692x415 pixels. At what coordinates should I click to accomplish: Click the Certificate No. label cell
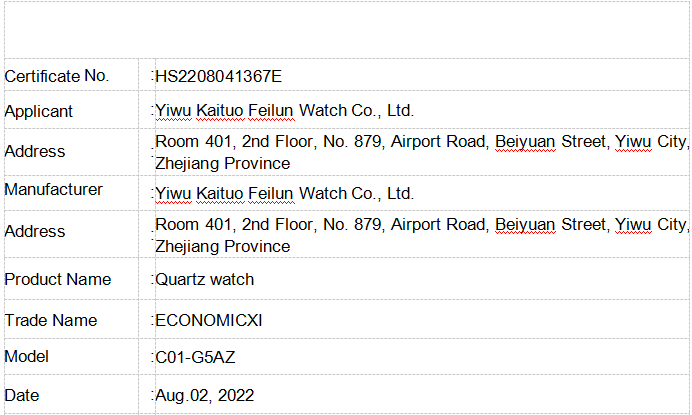coord(56,75)
